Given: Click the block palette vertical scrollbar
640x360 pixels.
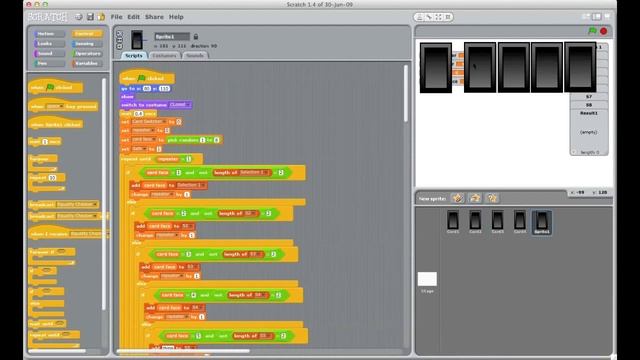Looking at the screenshot, I should coord(104,194).
